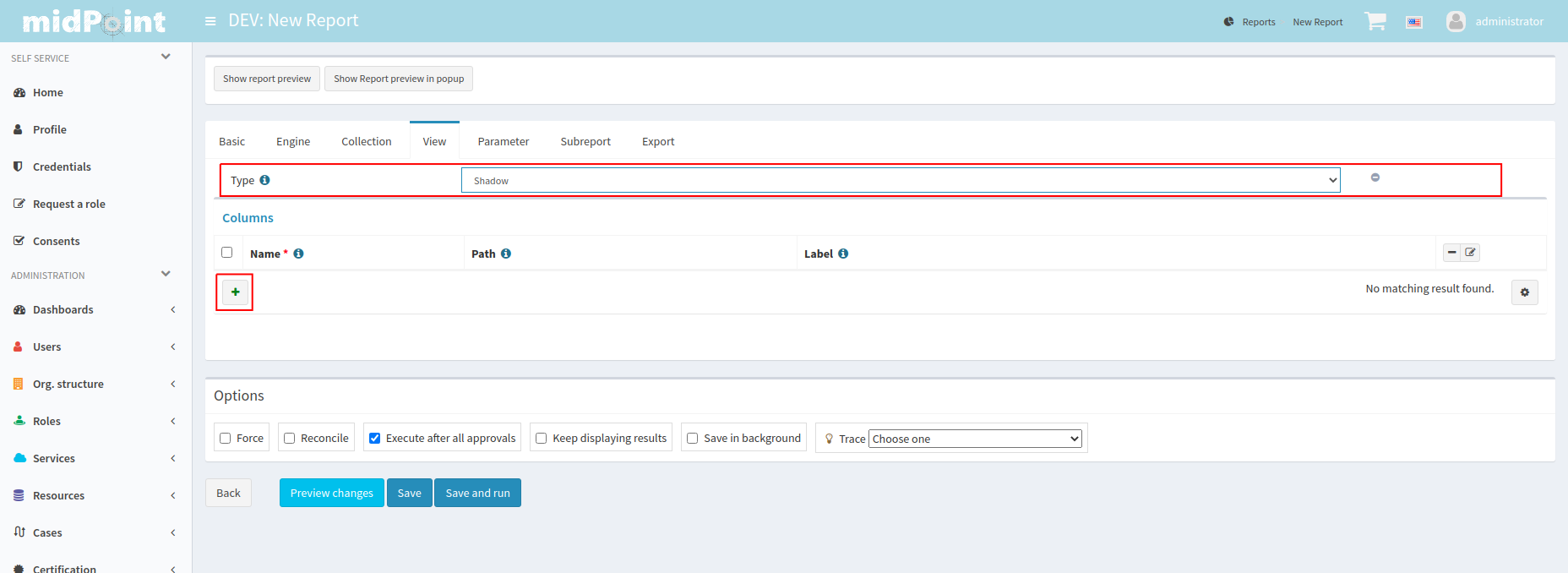Click the gear icon in columns table

(1524, 292)
